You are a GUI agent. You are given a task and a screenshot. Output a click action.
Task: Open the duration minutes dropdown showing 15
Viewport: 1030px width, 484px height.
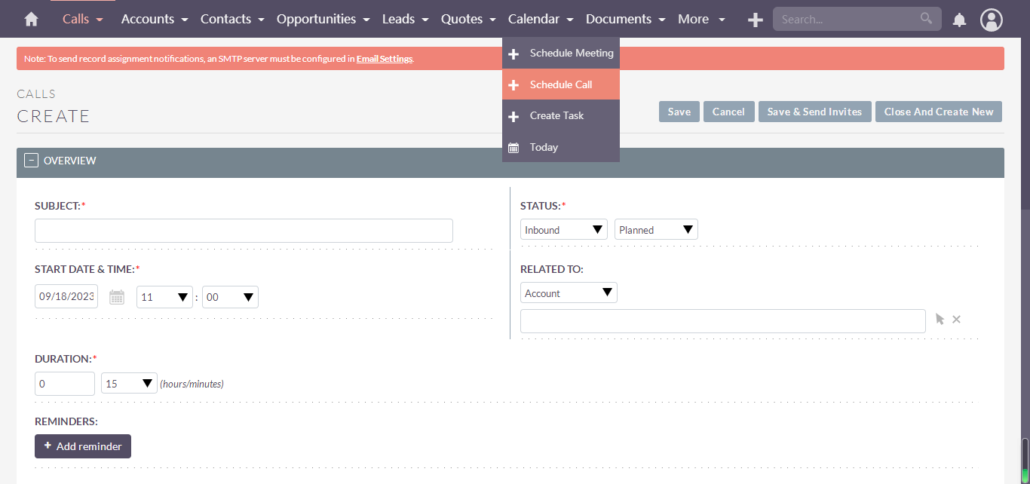click(x=129, y=383)
